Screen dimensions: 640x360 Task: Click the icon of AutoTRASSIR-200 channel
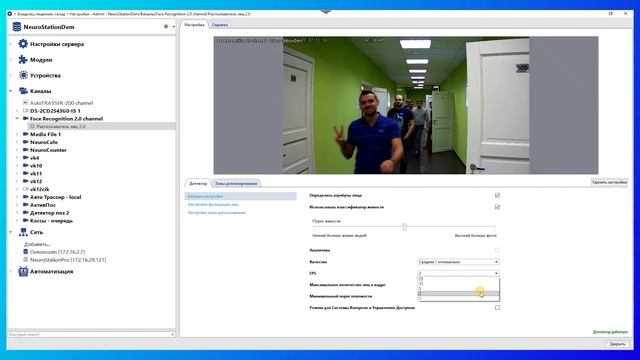[x=26, y=103]
